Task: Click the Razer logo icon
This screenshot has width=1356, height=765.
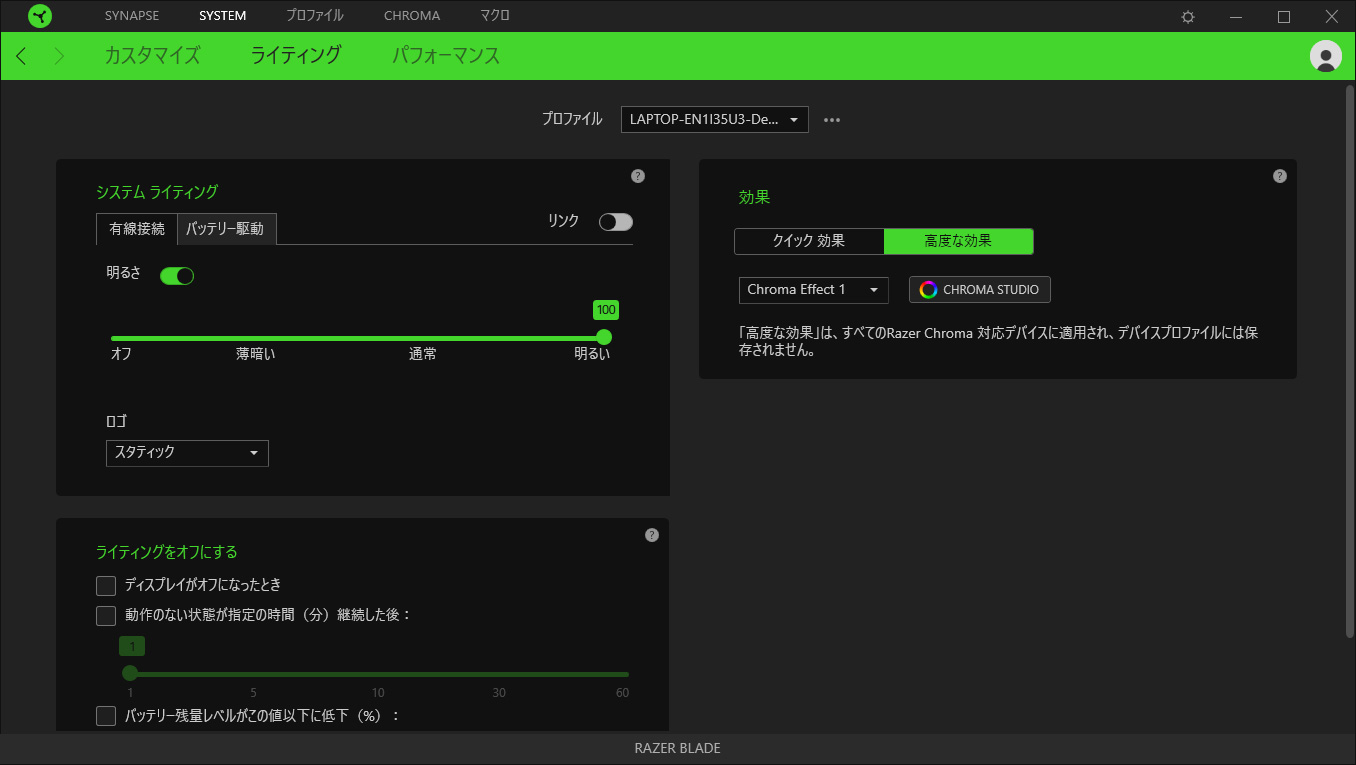Action: (40, 16)
